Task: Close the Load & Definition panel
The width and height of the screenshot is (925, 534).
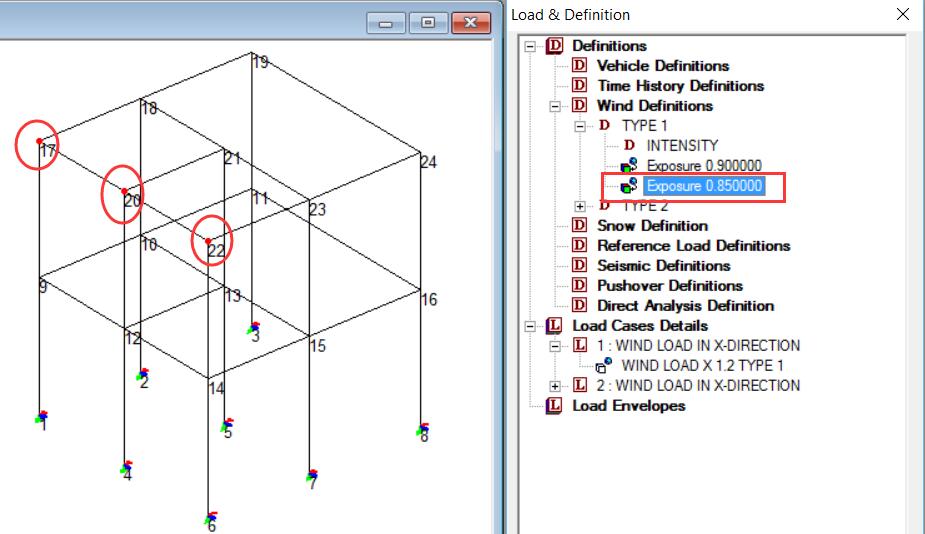Action: (x=903, y=15)
